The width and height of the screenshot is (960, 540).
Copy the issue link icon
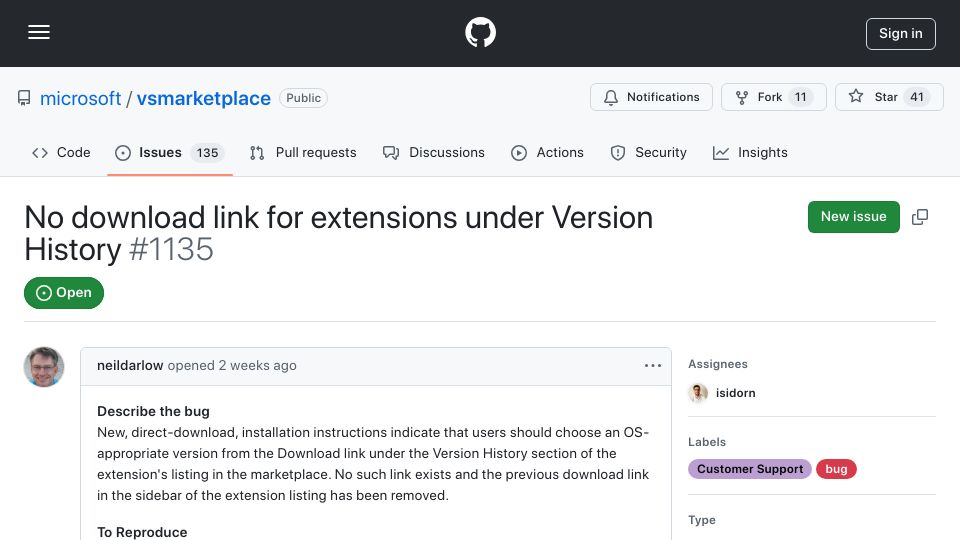920,217
